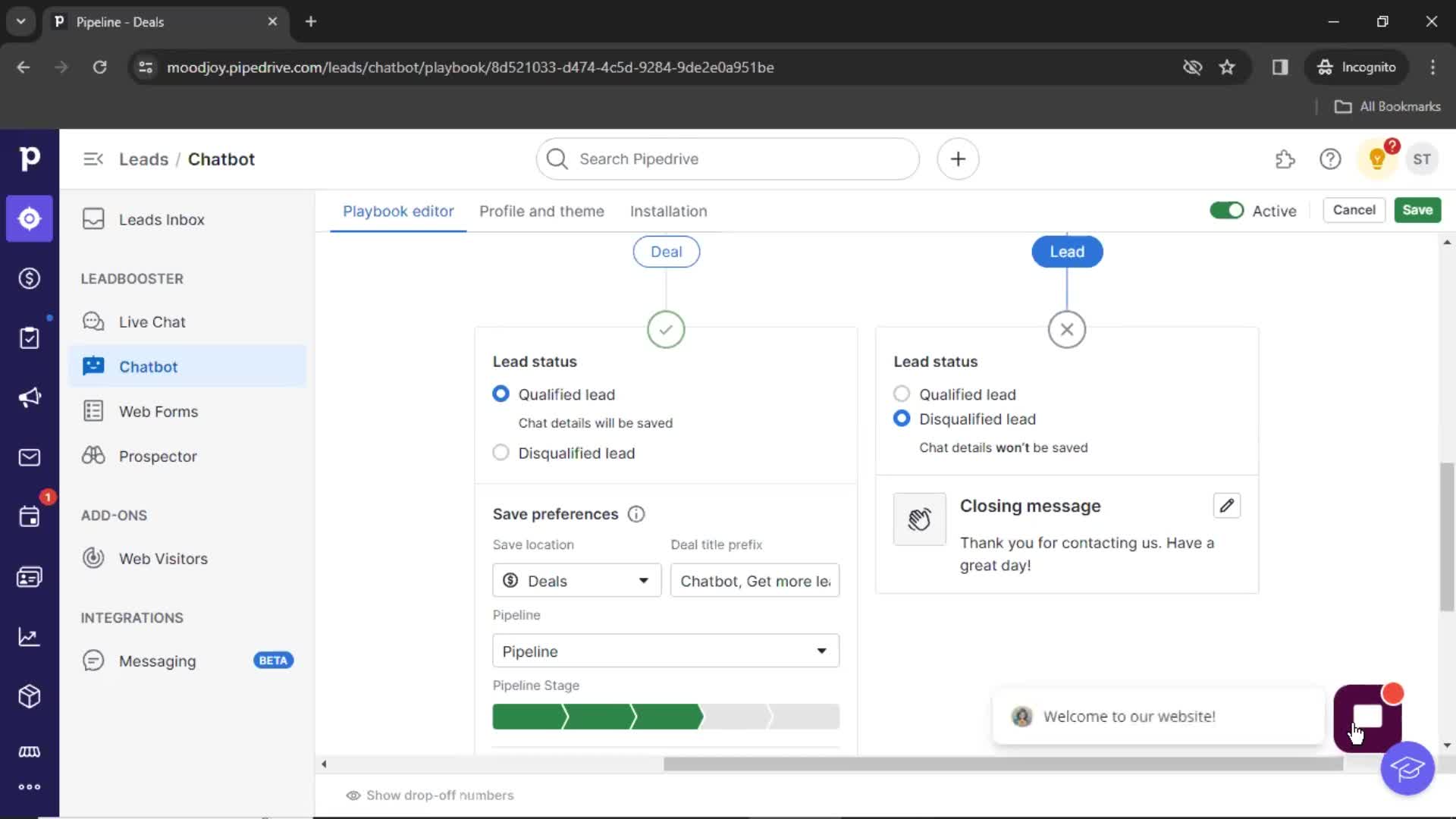1456x819 pixels.
Task: Open the help question mark icon
Action: click(x=1330, y=159)
